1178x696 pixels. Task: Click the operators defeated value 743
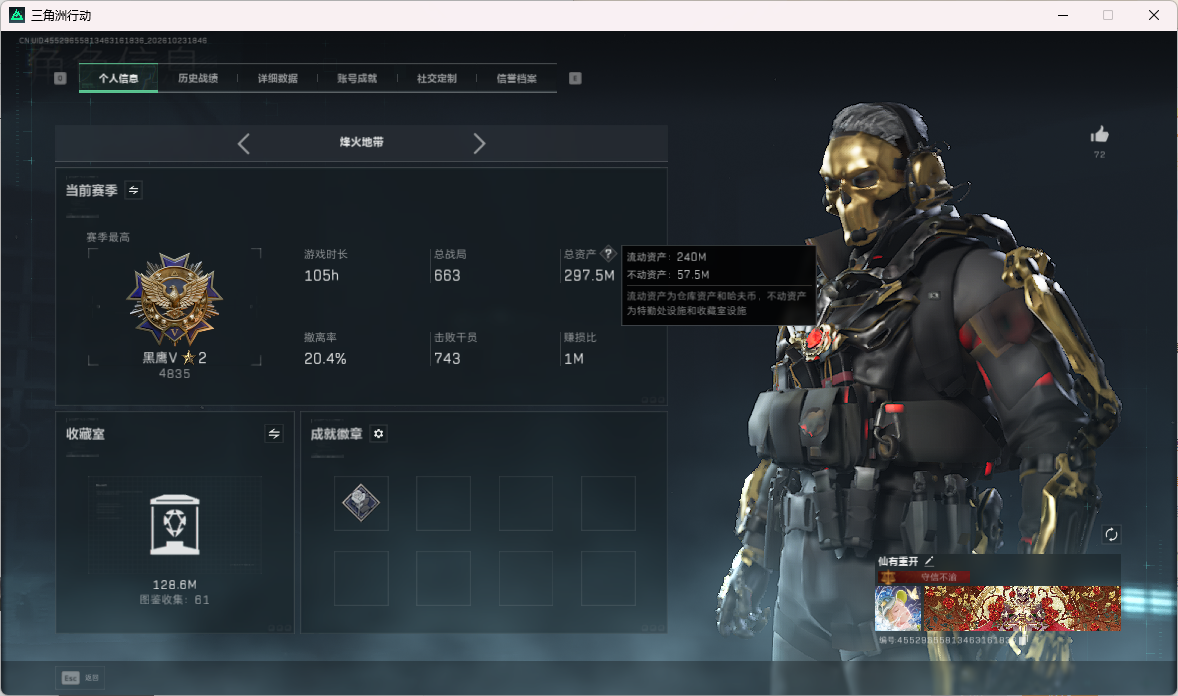pos(447,359)
